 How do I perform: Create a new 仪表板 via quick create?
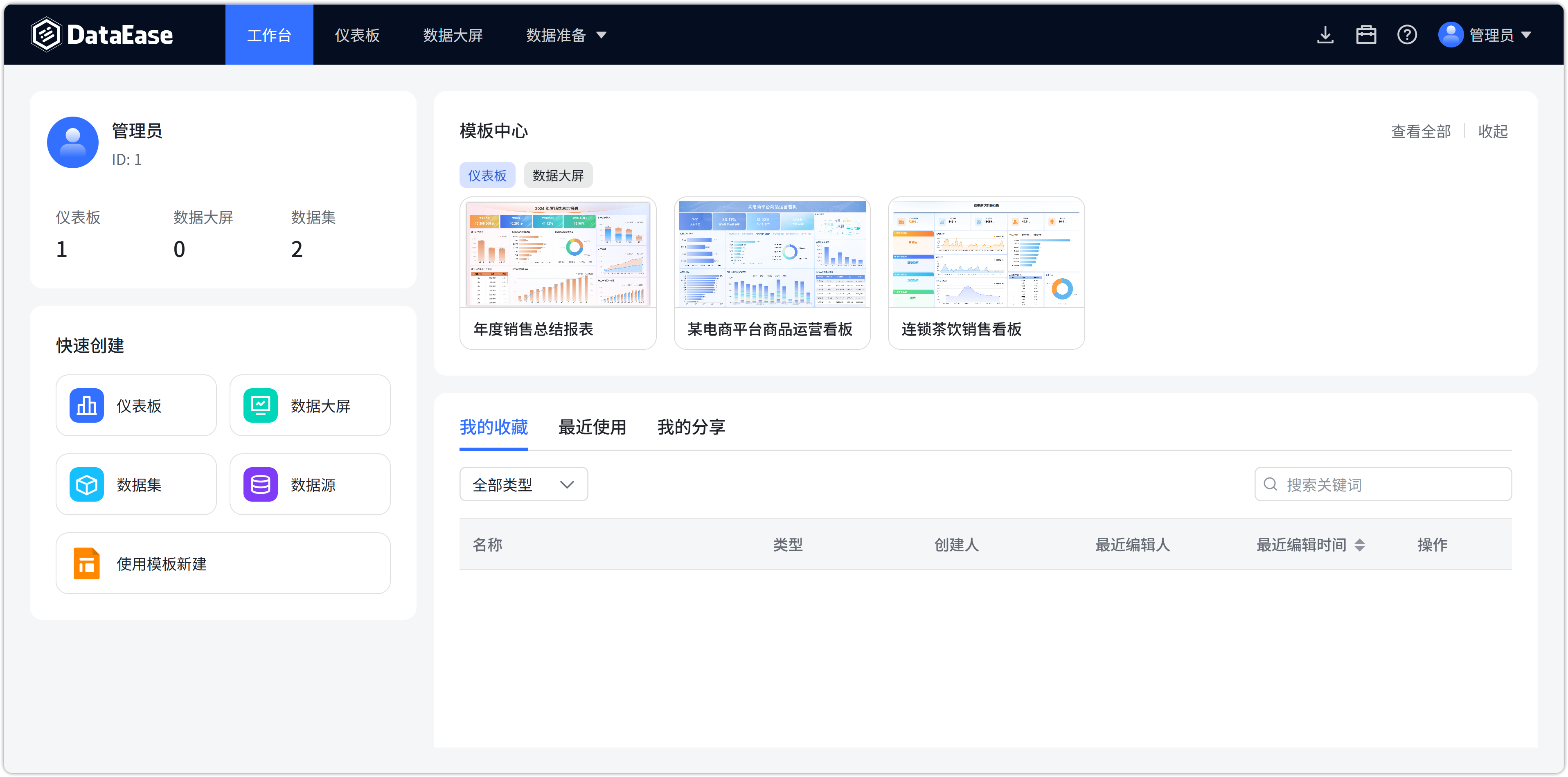[x=136, y=405]
